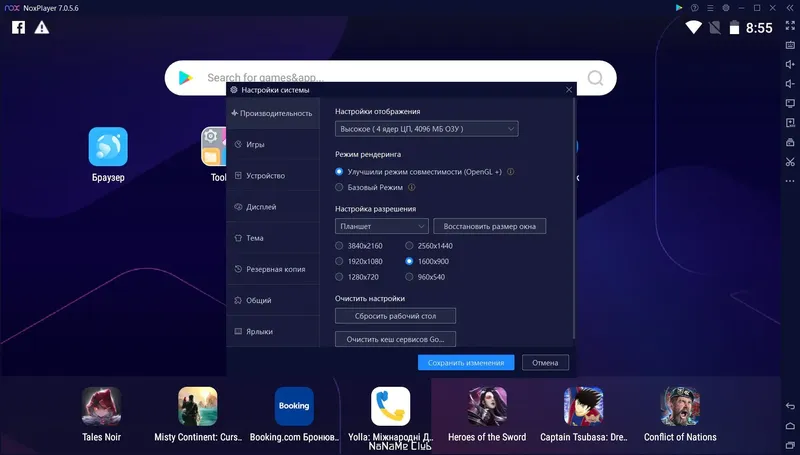Open the settings gear in title bar
The image size is (800, 455).
[x=726, y=8]
